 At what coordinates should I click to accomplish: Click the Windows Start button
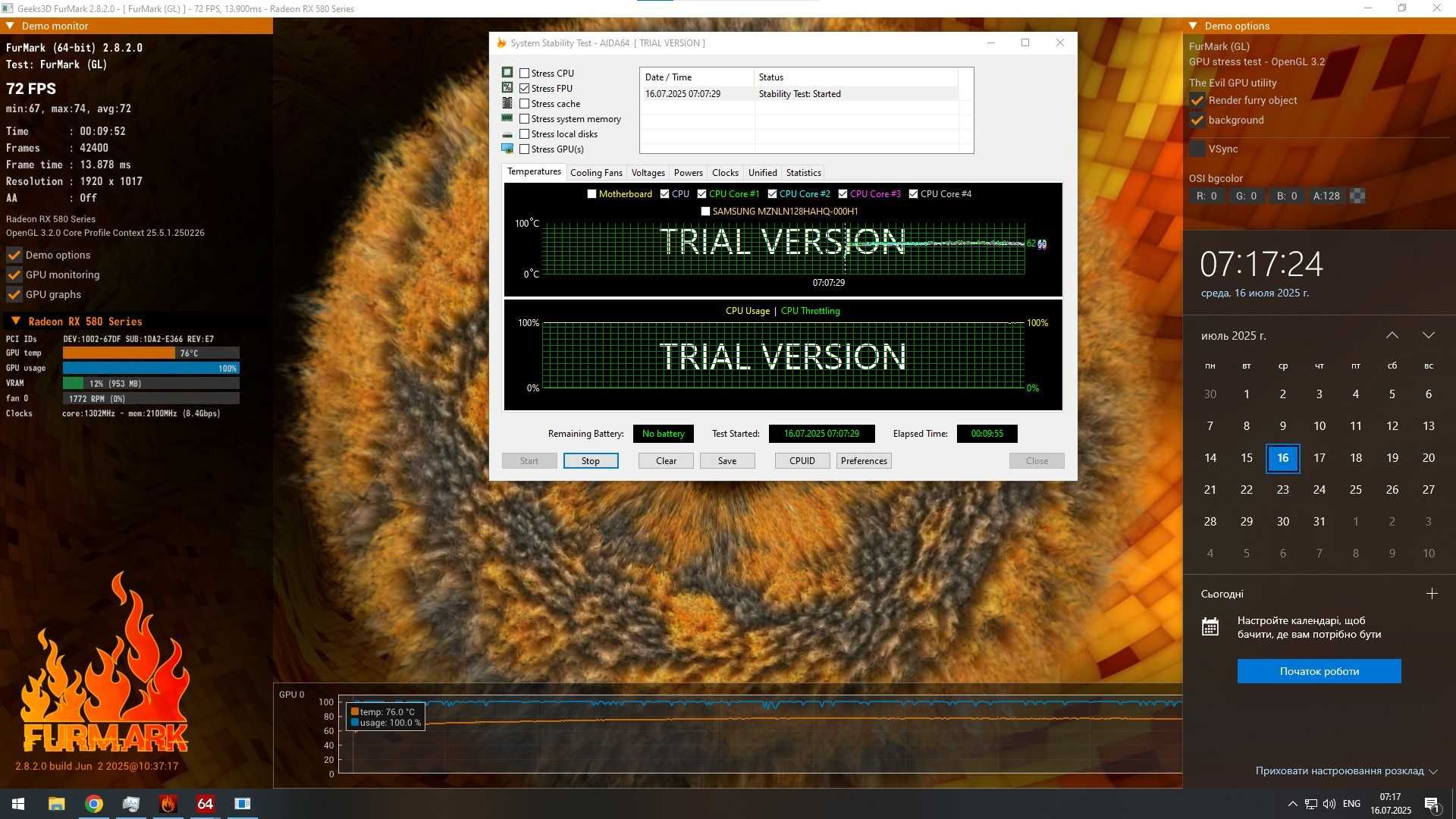[18, 804]
